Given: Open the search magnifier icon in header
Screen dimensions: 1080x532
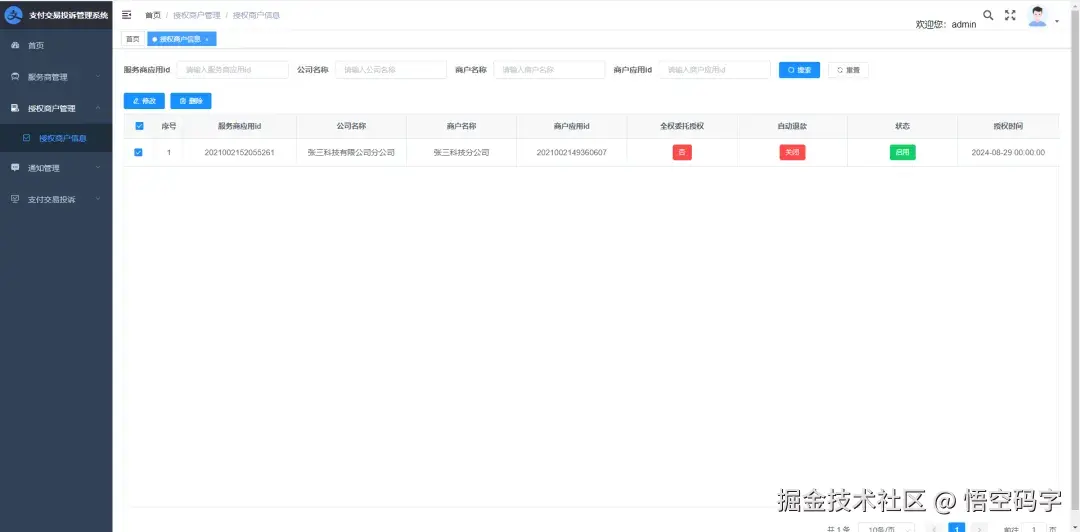Looking at the screenshot, I should pos(988,15).
